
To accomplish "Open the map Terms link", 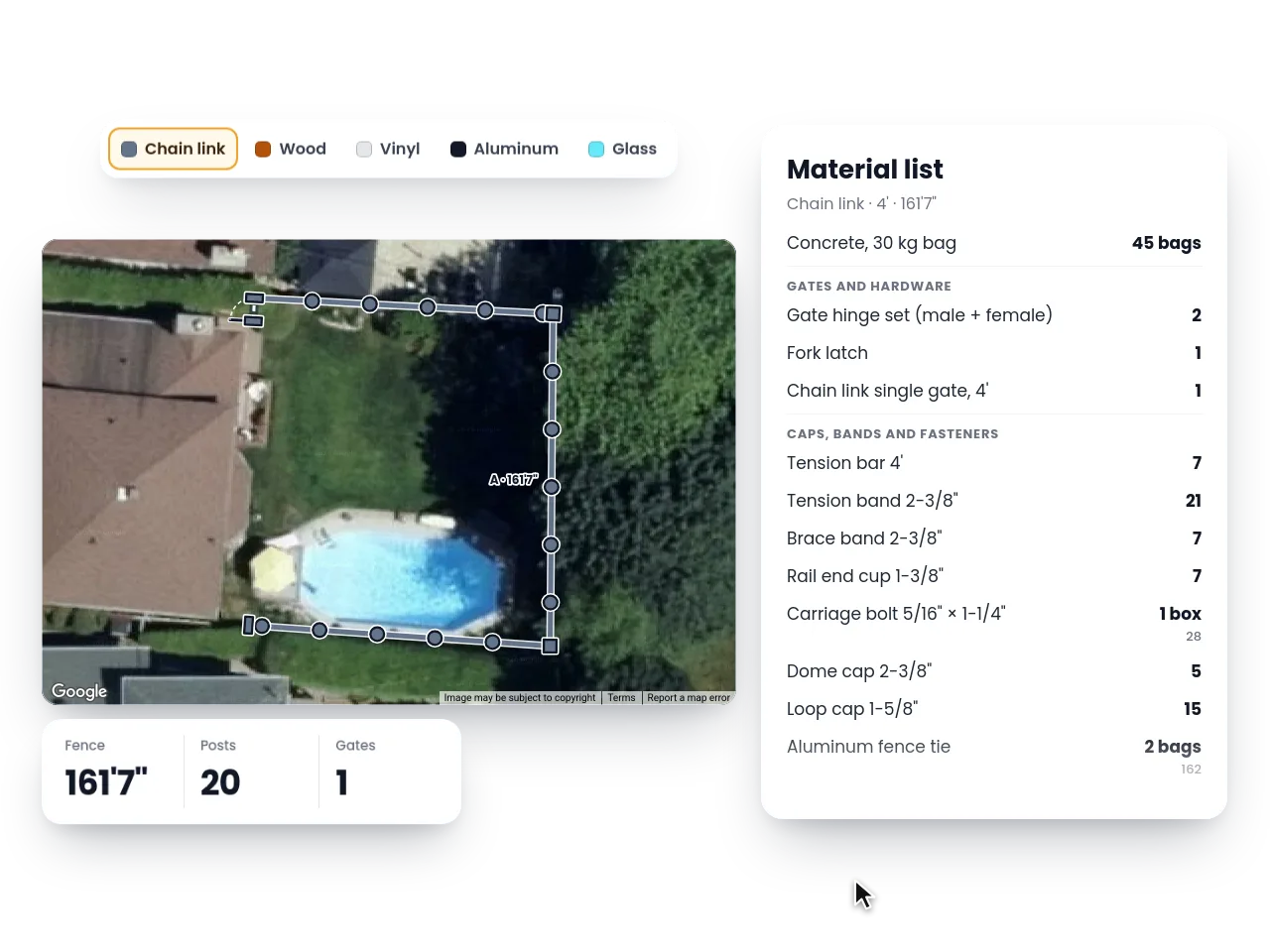I will pos(621,698).
